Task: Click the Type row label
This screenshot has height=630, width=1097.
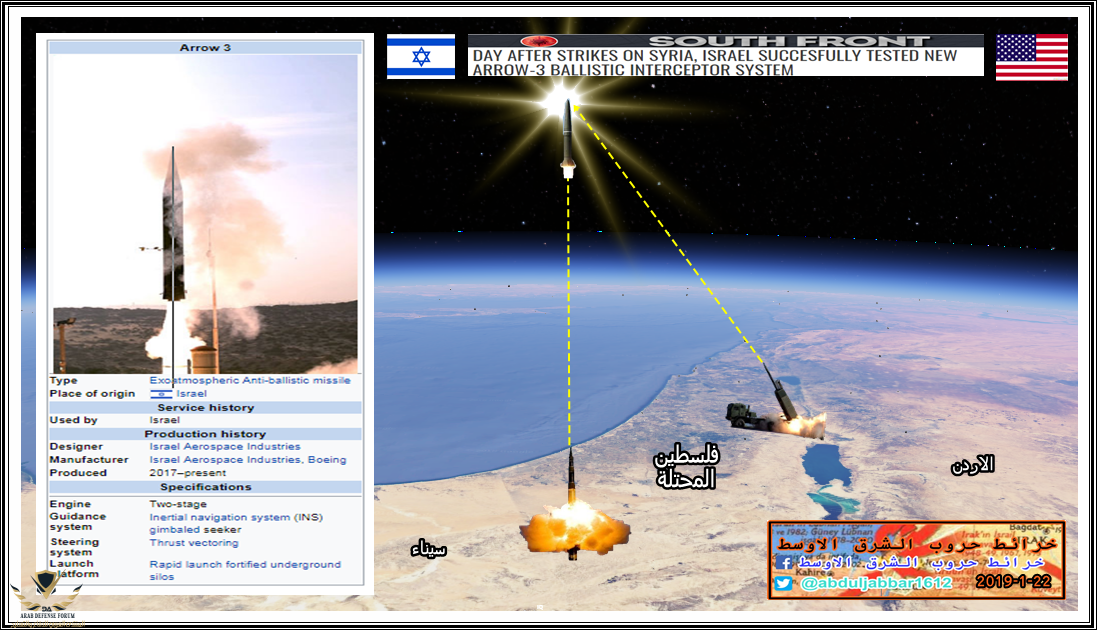Action: (64, 380)
